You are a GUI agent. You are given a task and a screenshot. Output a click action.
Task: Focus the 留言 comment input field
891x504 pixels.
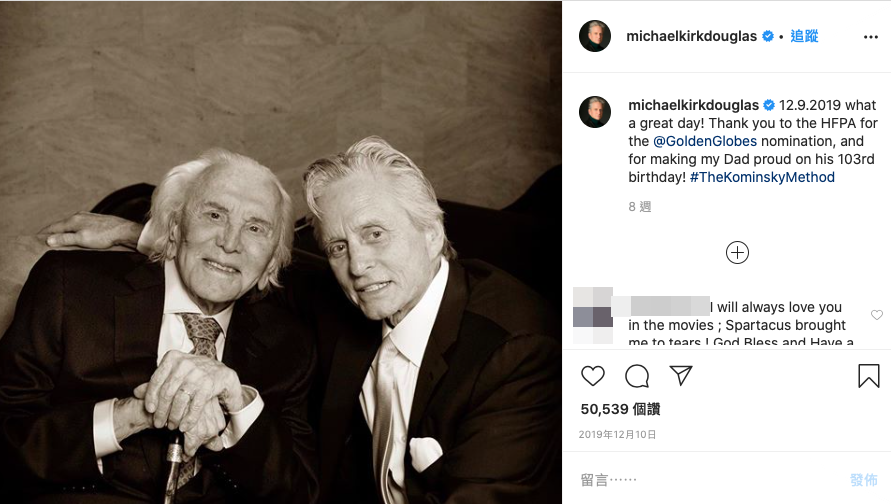click(x=700, y=480)
